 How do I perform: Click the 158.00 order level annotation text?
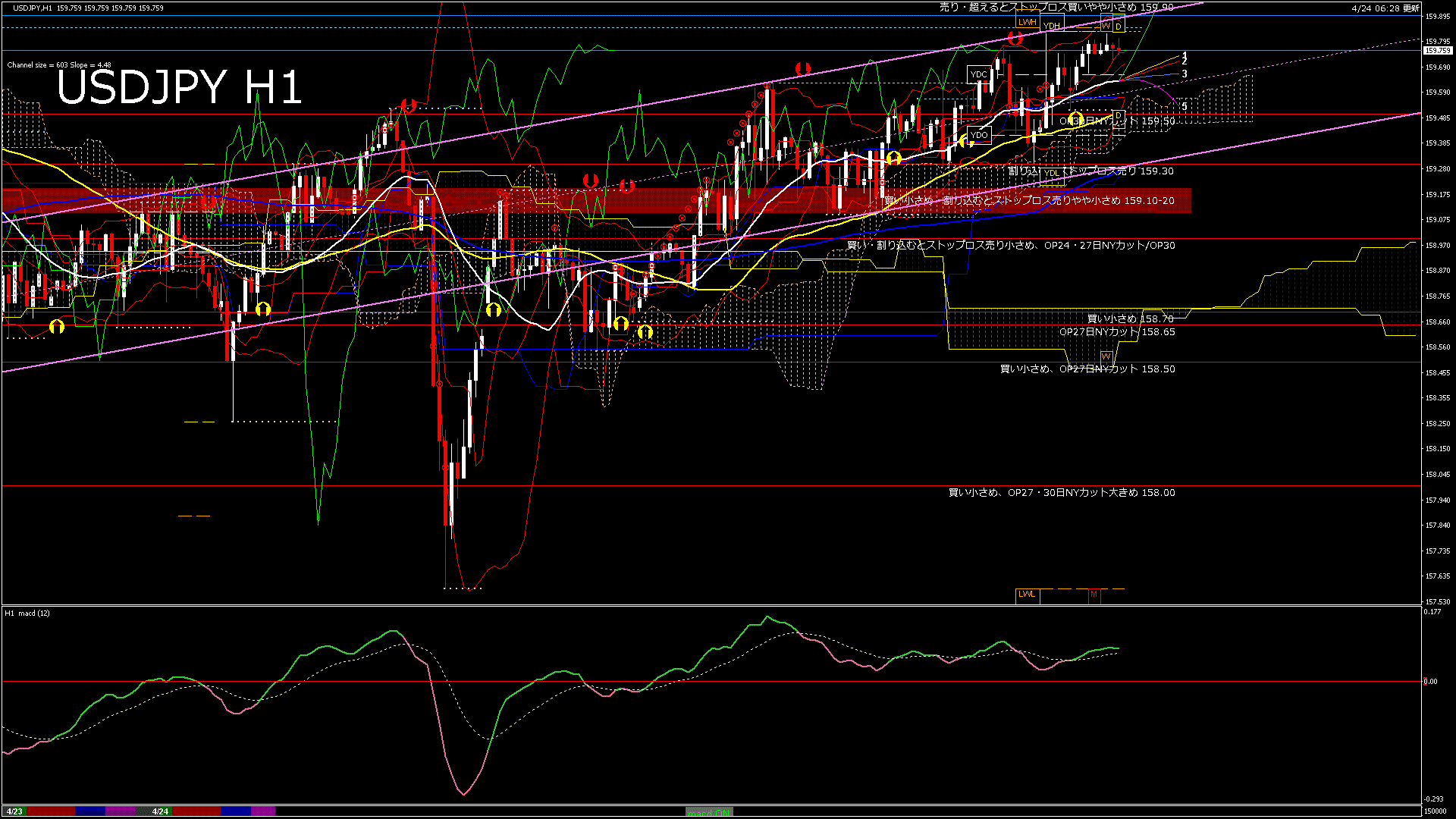pos(1062,493)
